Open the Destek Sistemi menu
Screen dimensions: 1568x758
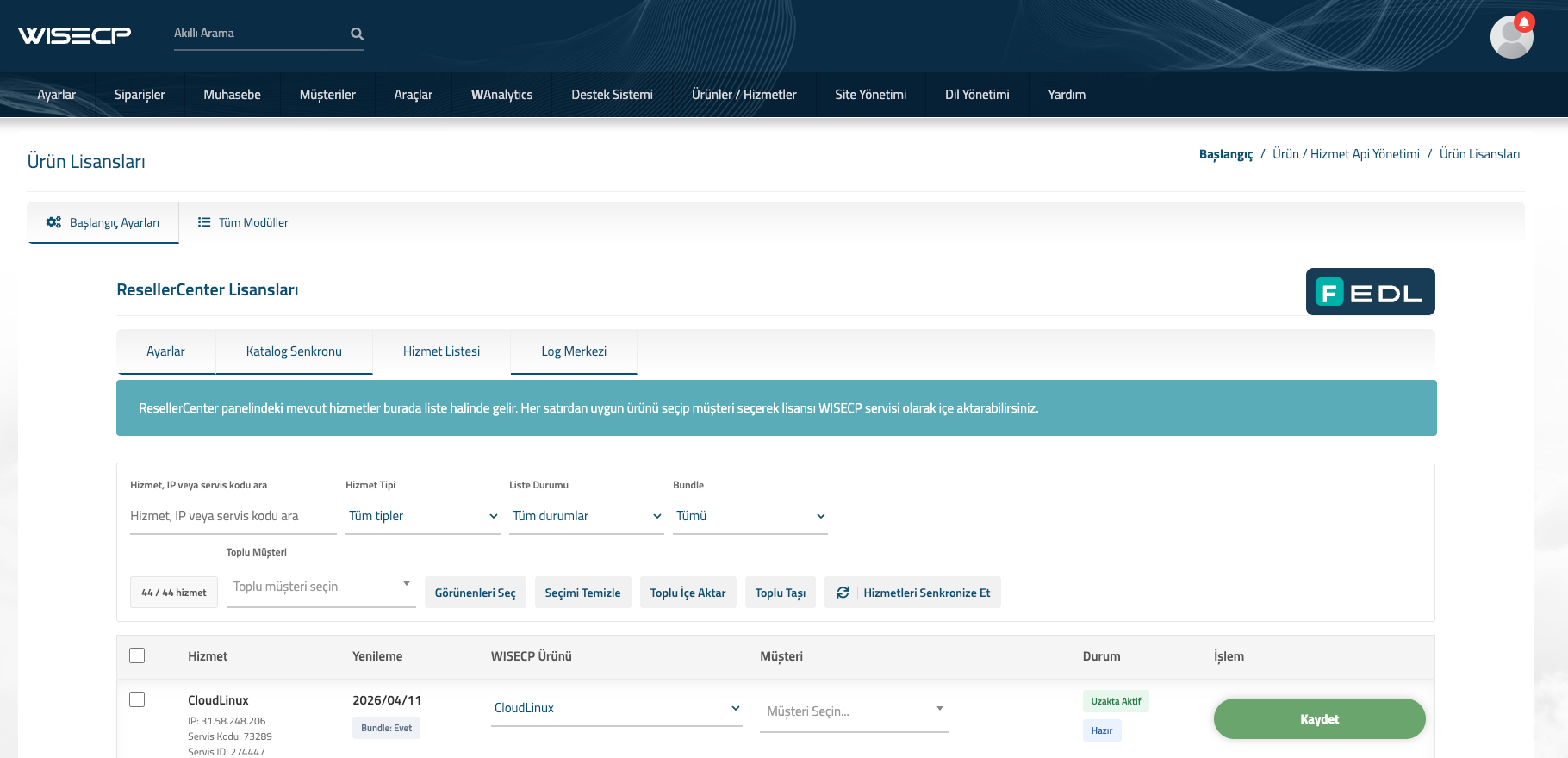point(612,95)
